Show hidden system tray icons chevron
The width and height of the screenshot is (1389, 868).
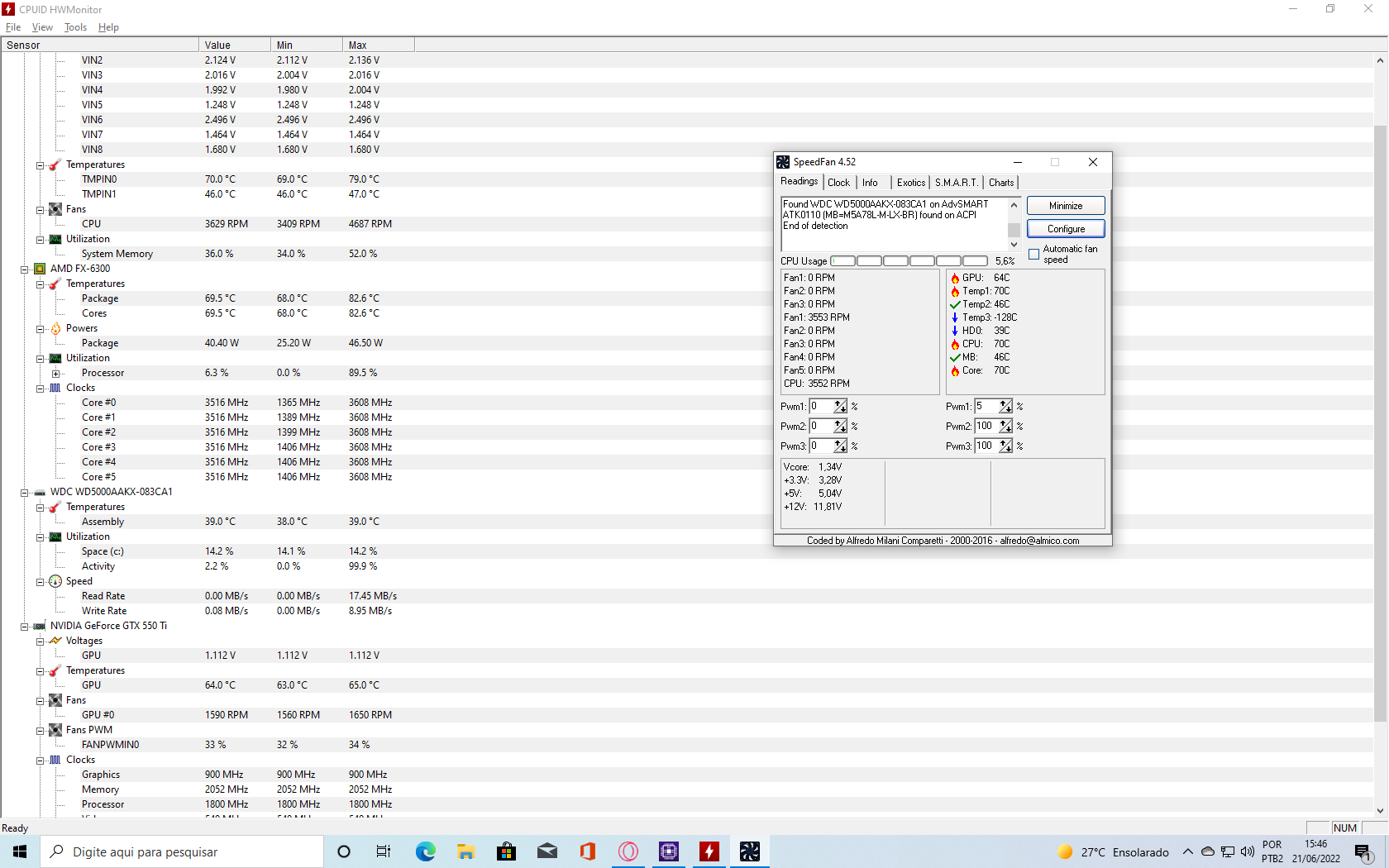(1187, 851)
